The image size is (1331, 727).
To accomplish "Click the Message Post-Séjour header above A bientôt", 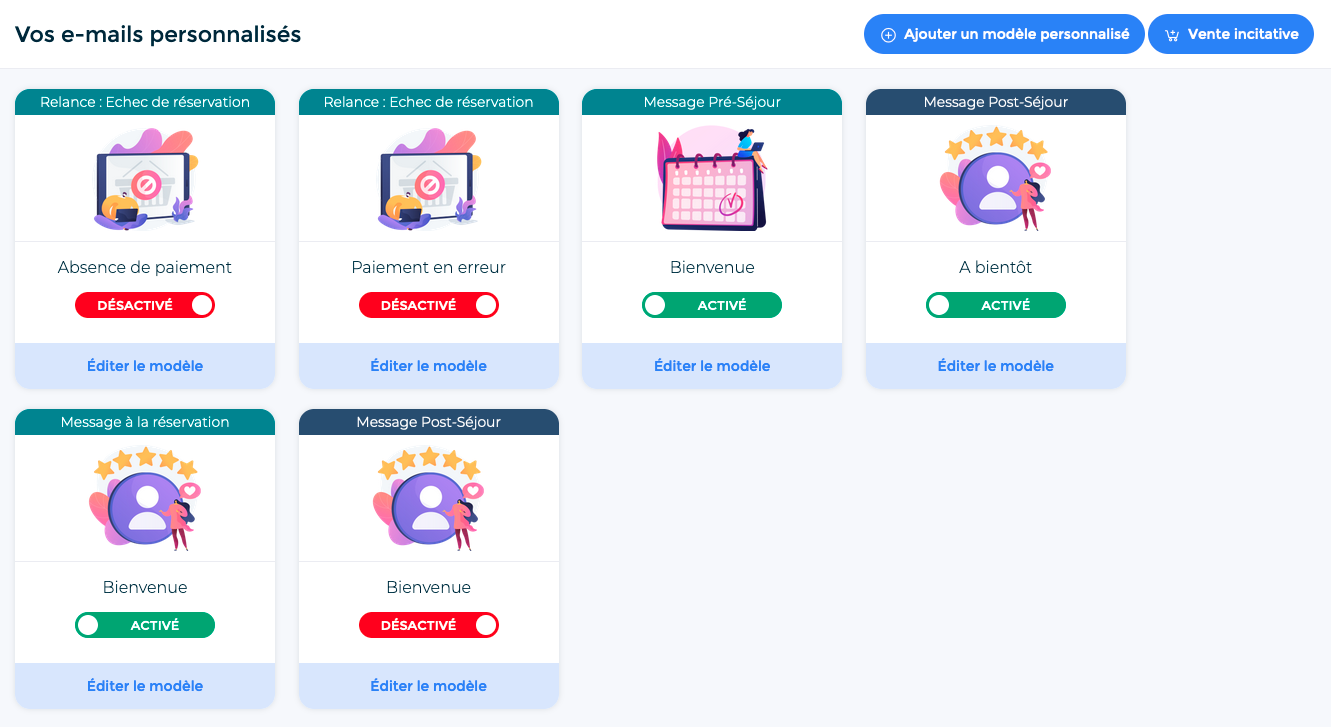I will tap(996, 102).
